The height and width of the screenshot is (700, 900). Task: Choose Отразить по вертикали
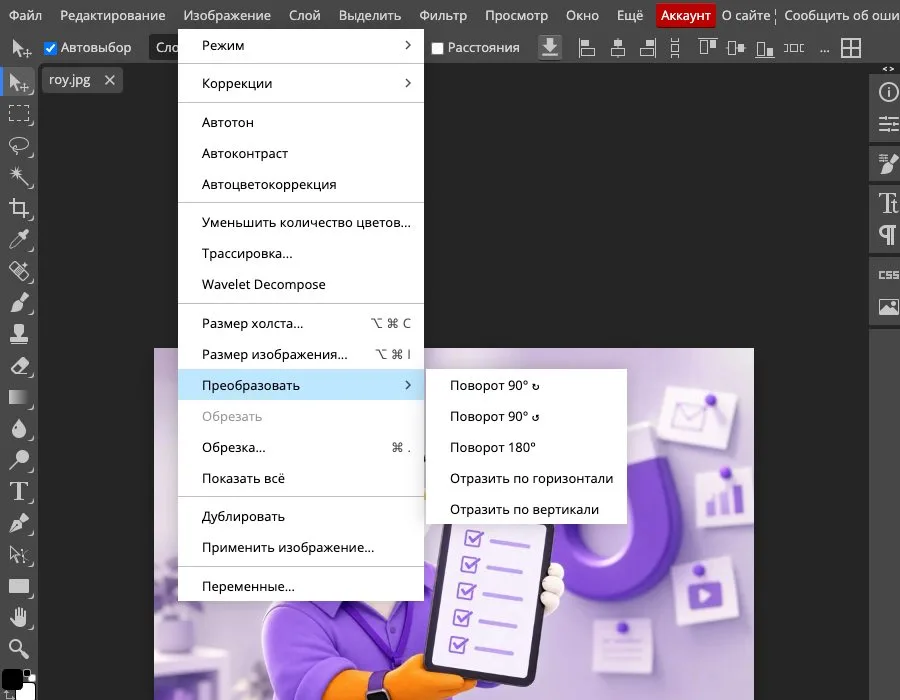click(x=526, y=510)
